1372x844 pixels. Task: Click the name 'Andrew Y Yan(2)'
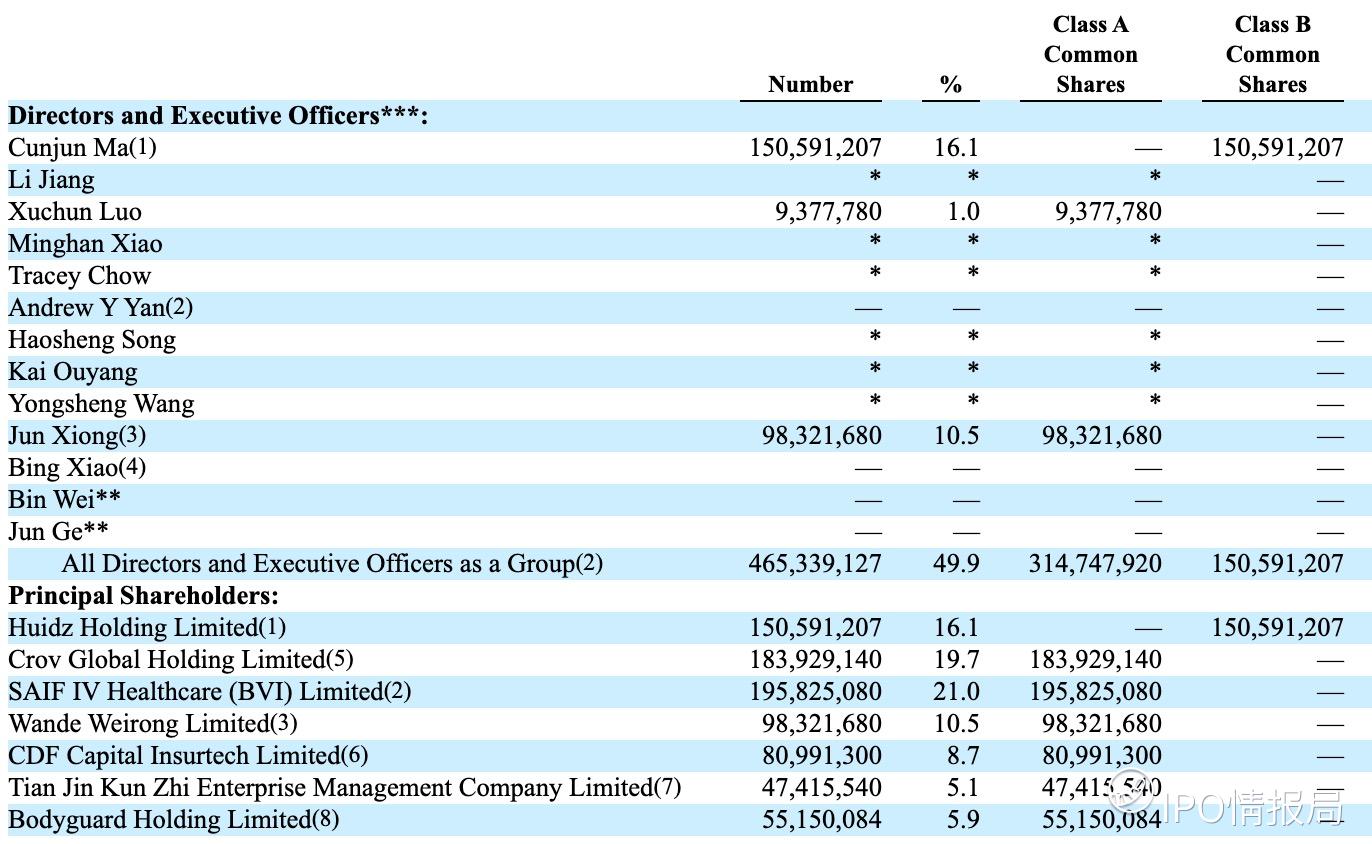click(100, 308)
